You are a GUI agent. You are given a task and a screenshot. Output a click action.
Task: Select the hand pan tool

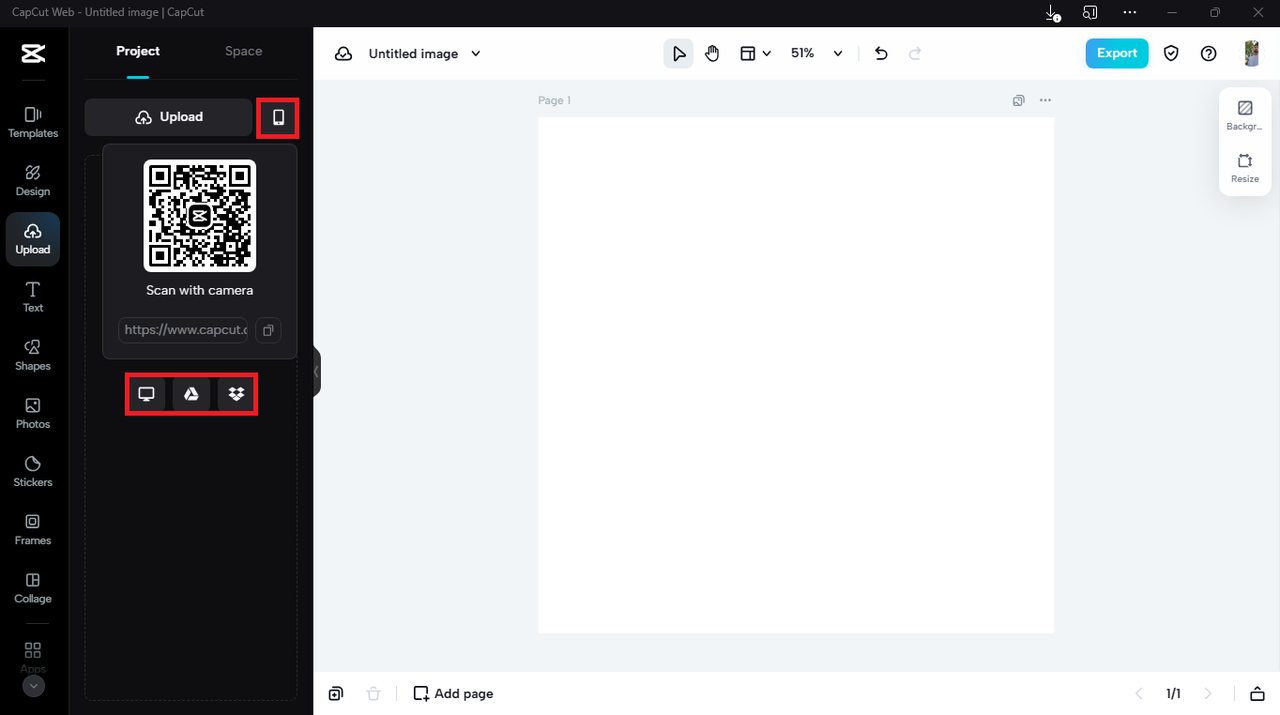point(712,54)
